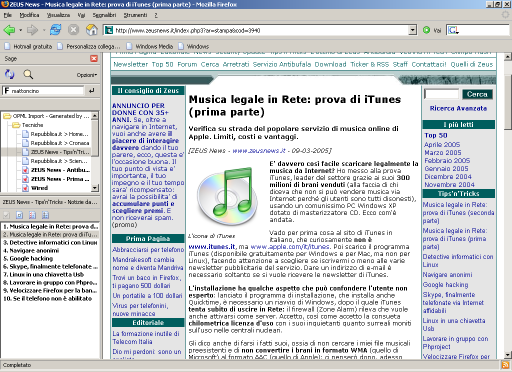Open the back button history dropdown arrow
The height and width of the screenshot is (372, 512).
20,30
